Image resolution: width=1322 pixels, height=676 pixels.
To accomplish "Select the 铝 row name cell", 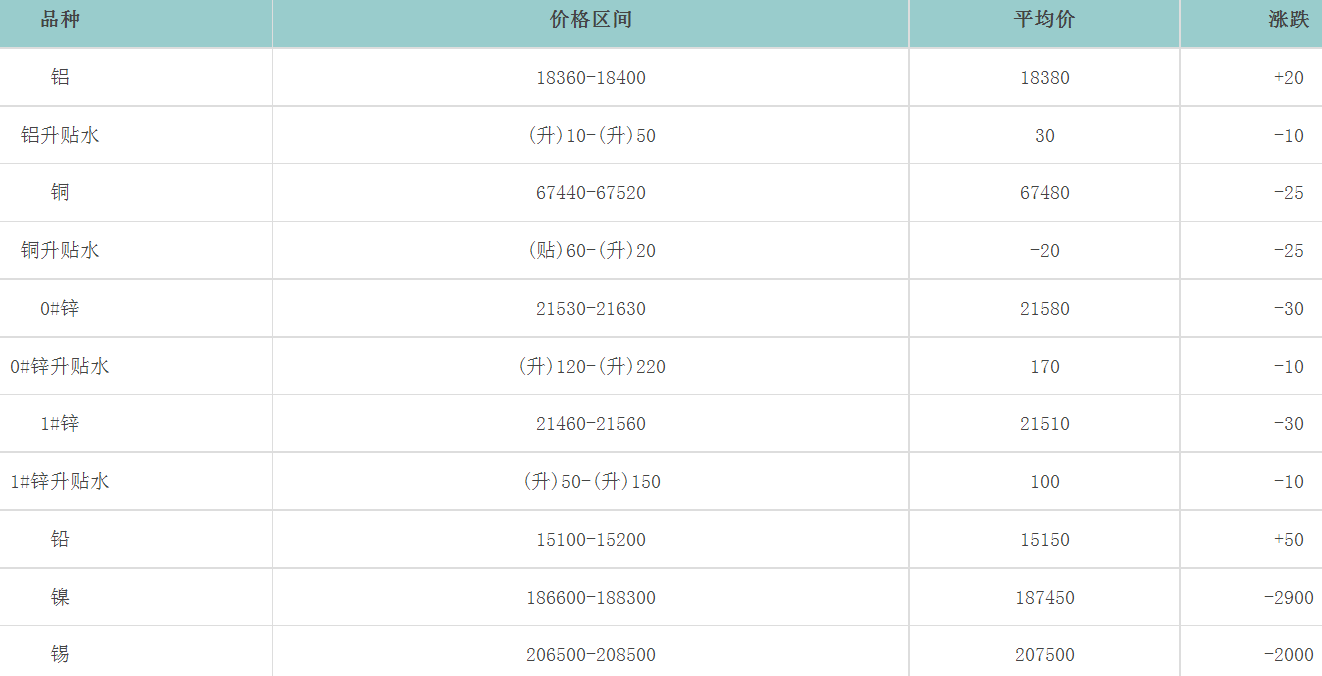I will pyautogui.click(x=60, y=77).
